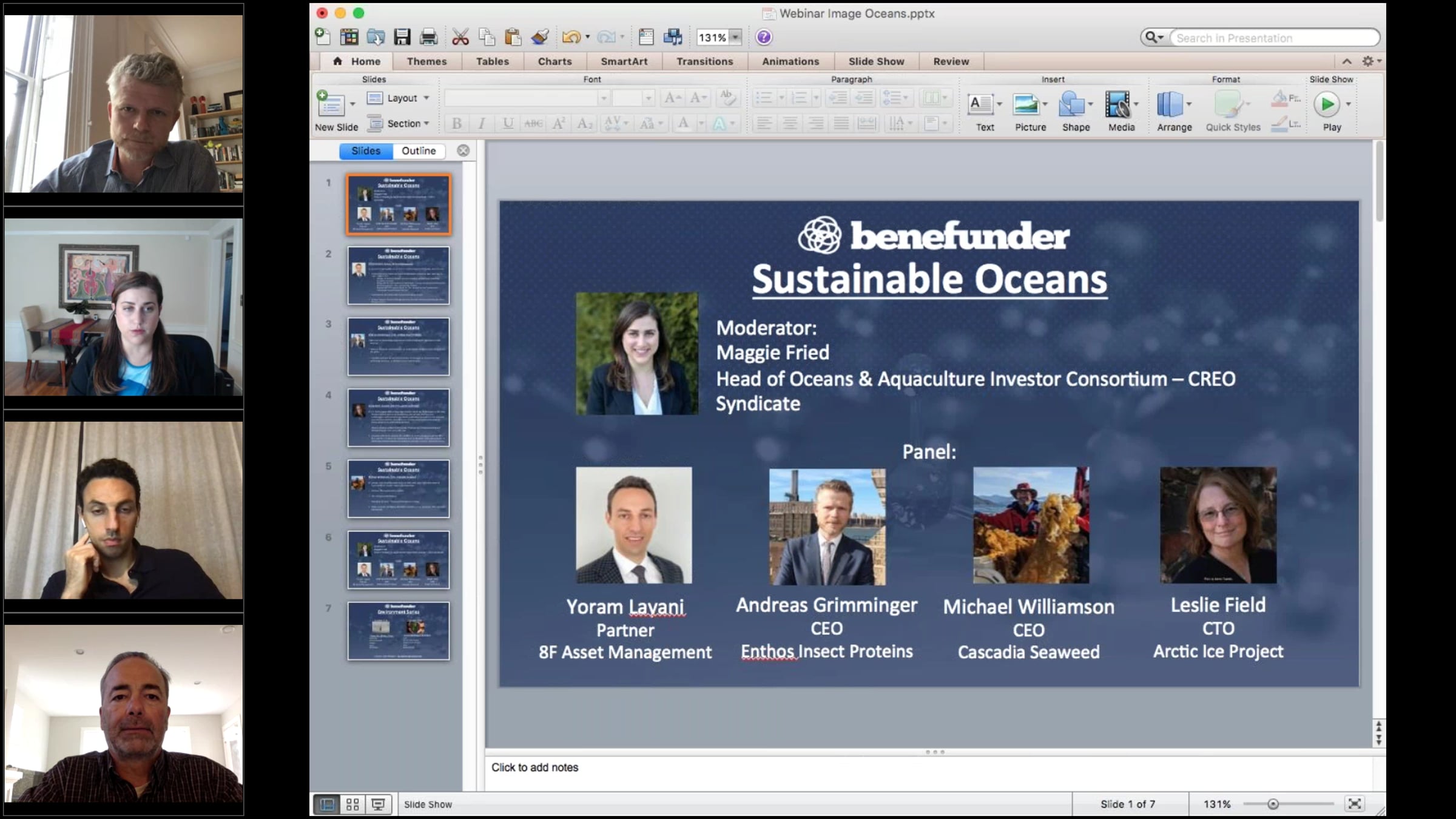Select slide 7 thumbnail
Image resolution: width=1456 pixels, height=819 pixels.
click(x=399, y=631)
